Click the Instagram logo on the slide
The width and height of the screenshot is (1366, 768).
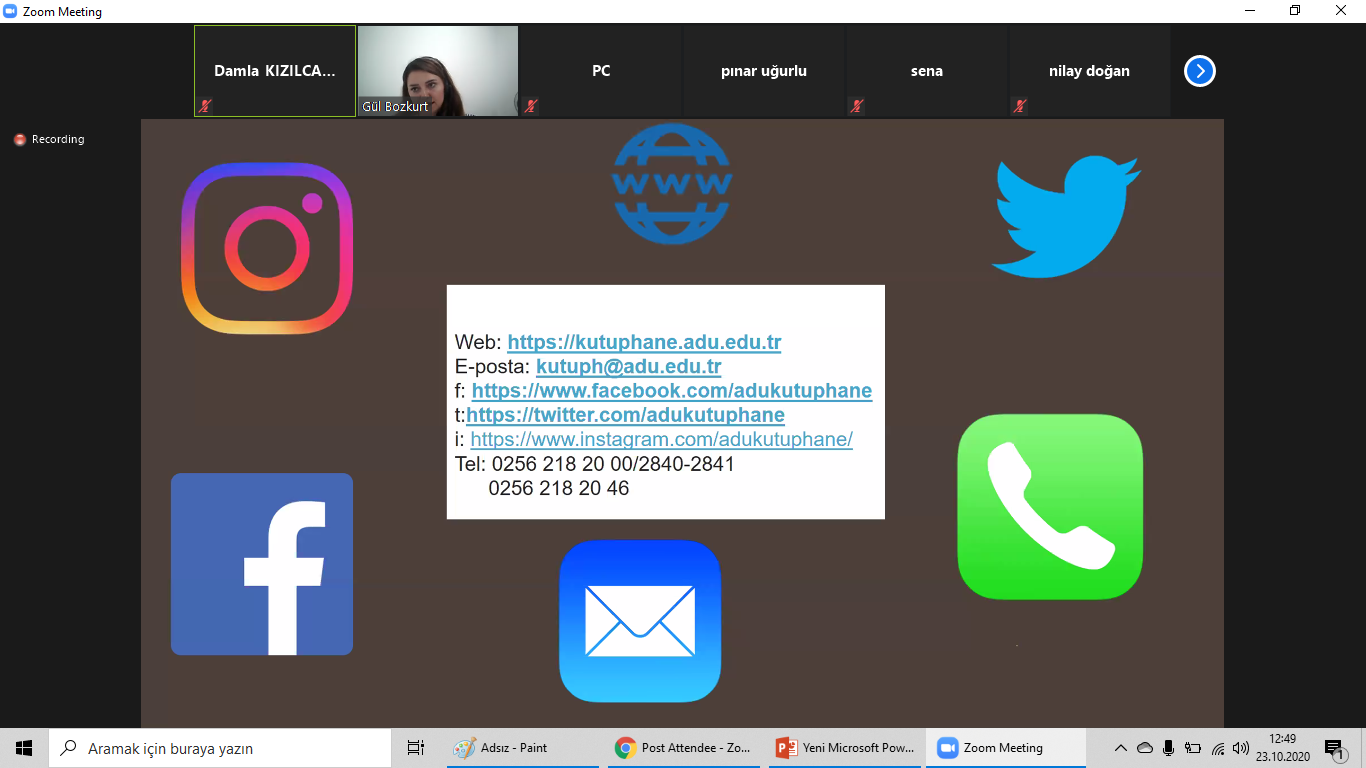click(x=267, y=248)
